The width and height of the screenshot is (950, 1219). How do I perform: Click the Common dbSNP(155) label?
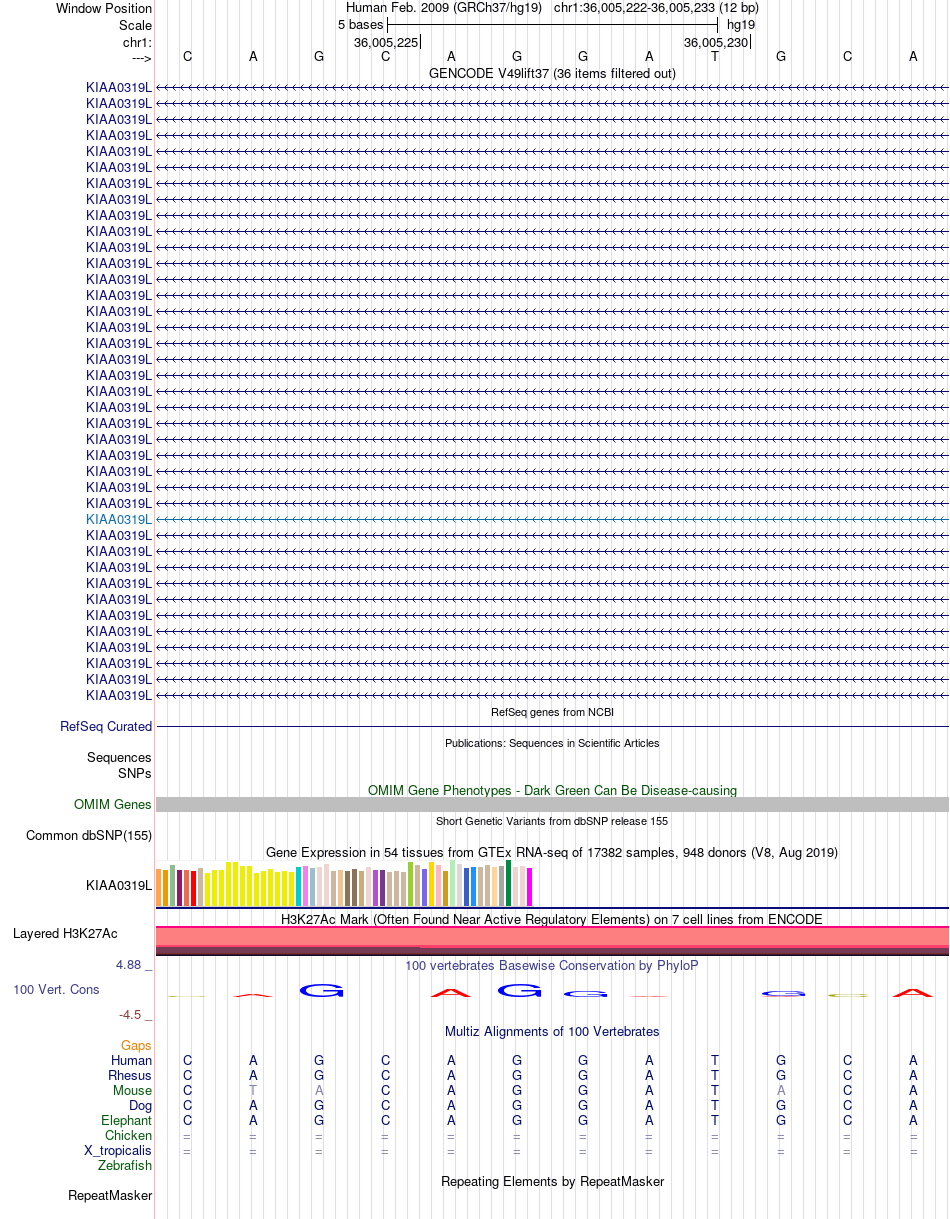click(x=89, y=836)
